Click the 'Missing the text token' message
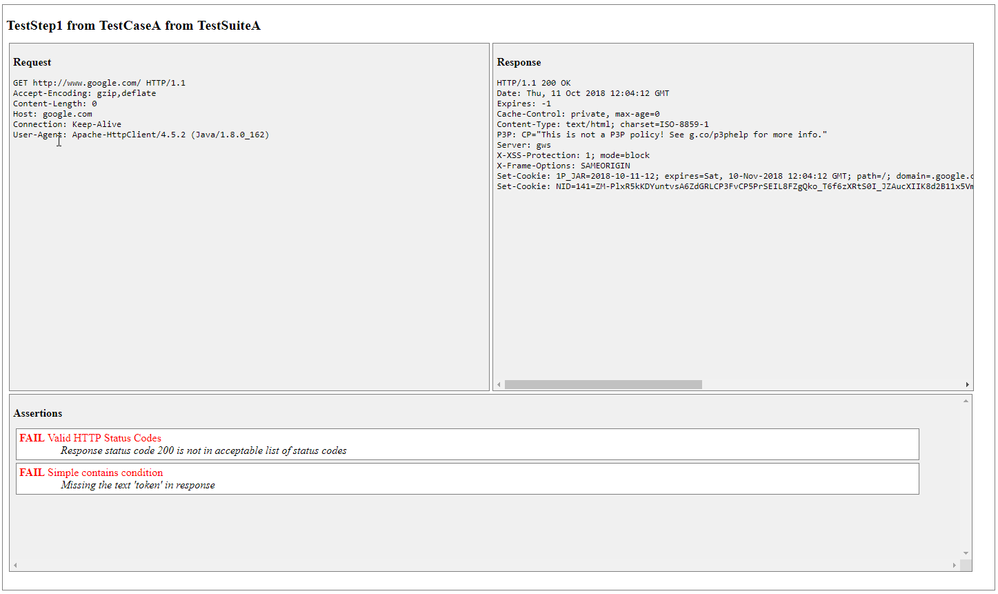 click(x=137, y=485)
